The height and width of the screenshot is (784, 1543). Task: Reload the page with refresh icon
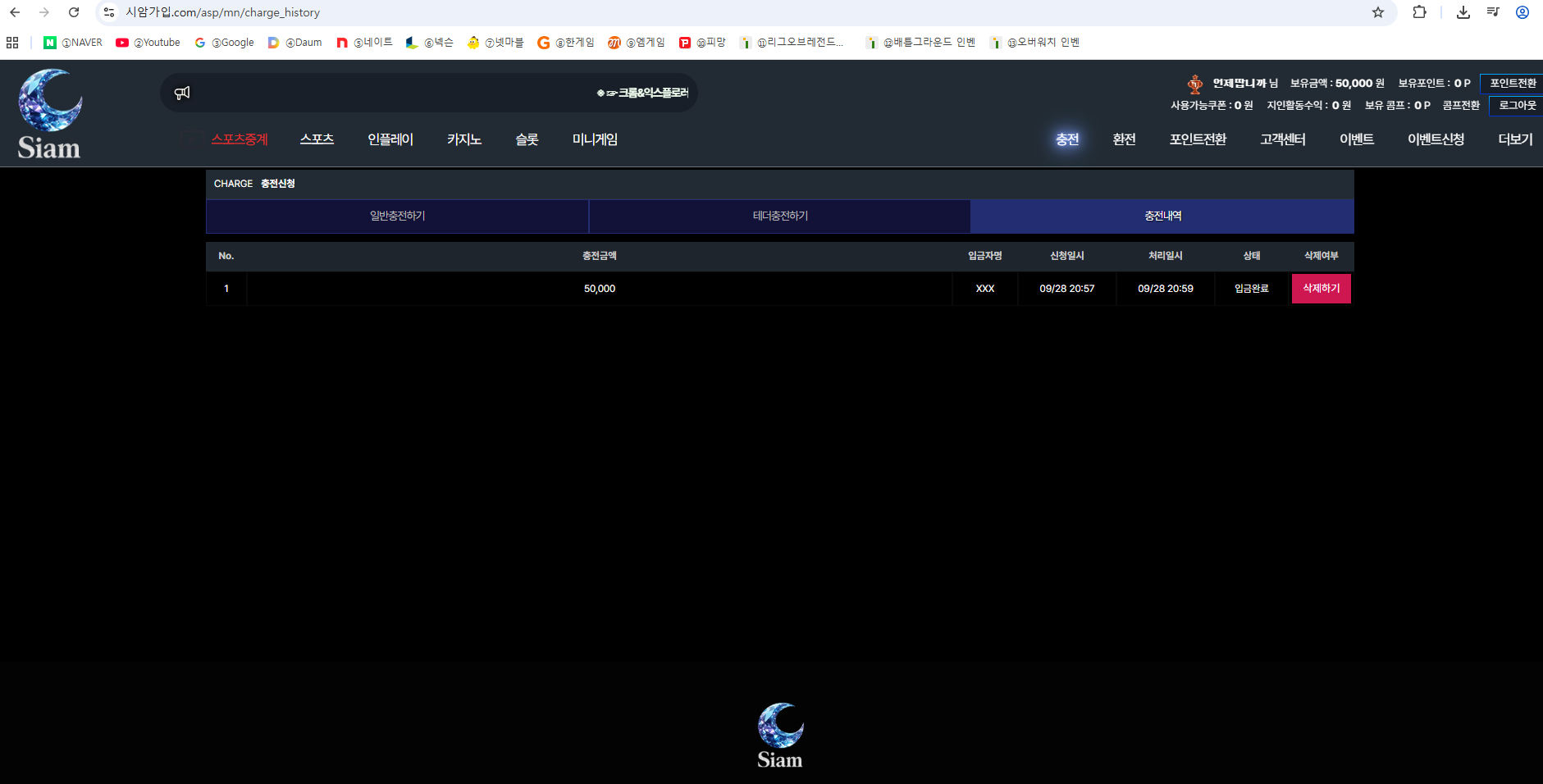74,12
